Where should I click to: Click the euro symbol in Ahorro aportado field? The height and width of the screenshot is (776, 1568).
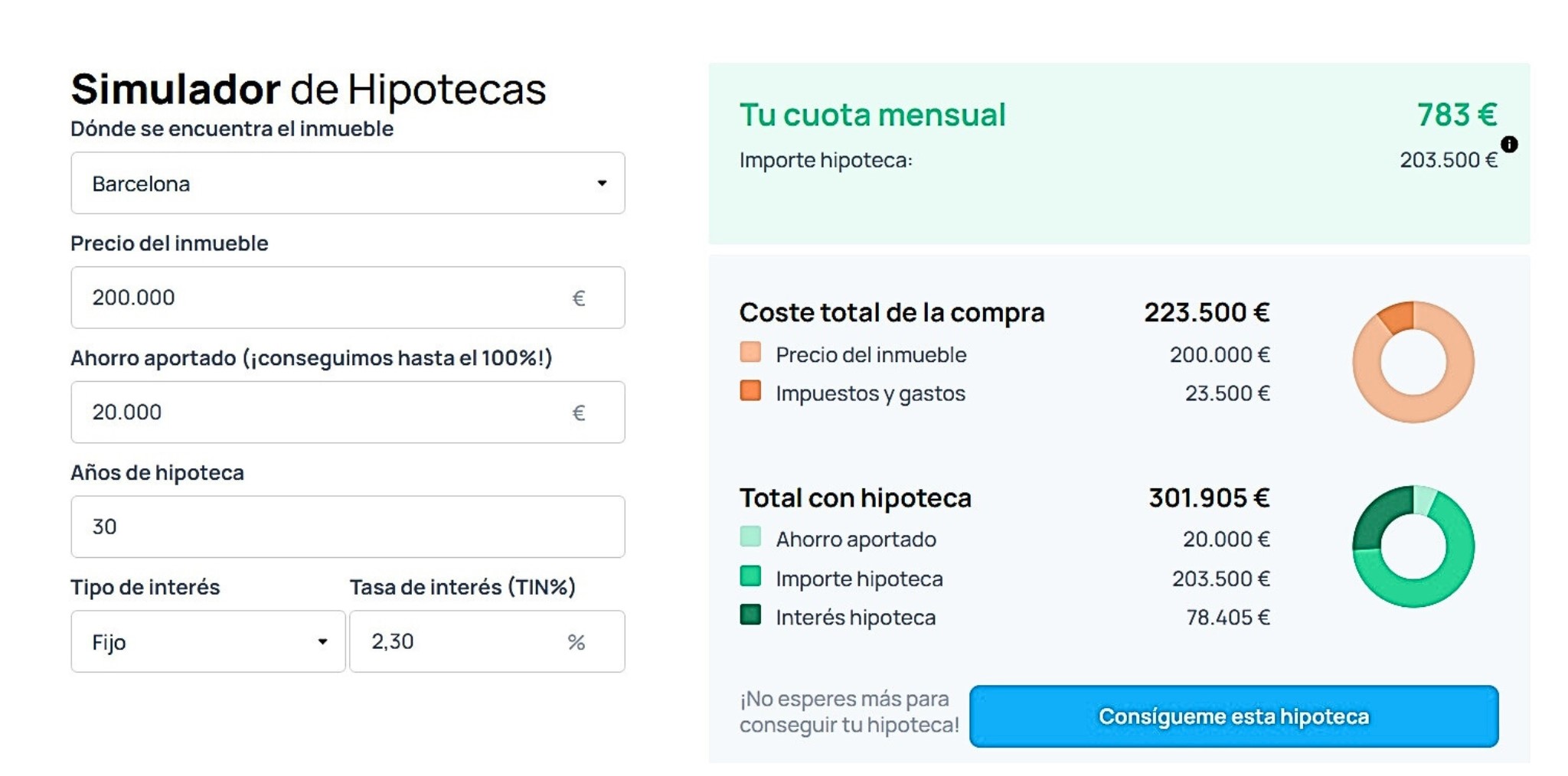click(580, 412)
